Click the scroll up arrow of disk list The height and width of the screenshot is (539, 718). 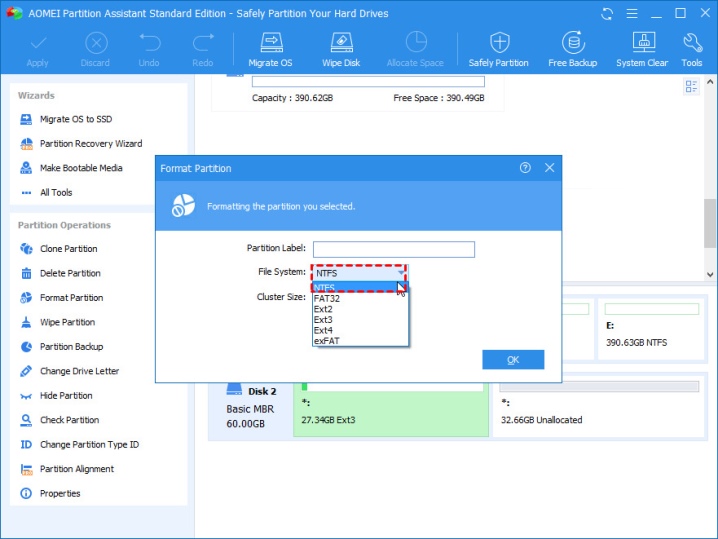click(x=710, y=82)
